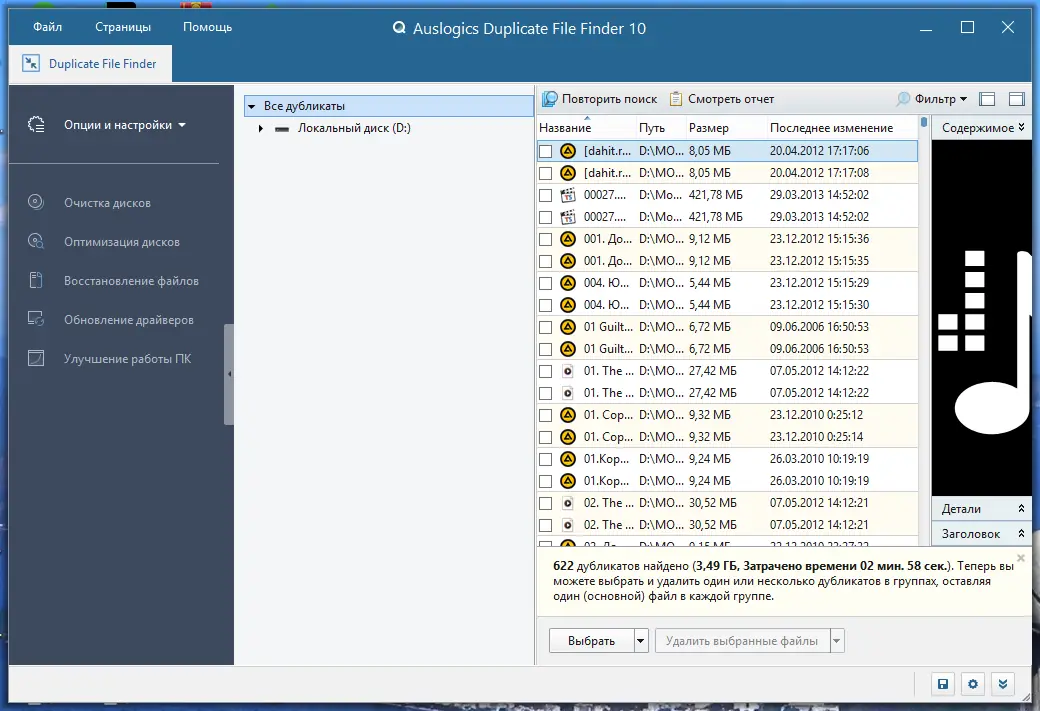Open the Опции и настройки dropdown arrow
Screen dimensions: 1040x711
[x=182, y=125]
